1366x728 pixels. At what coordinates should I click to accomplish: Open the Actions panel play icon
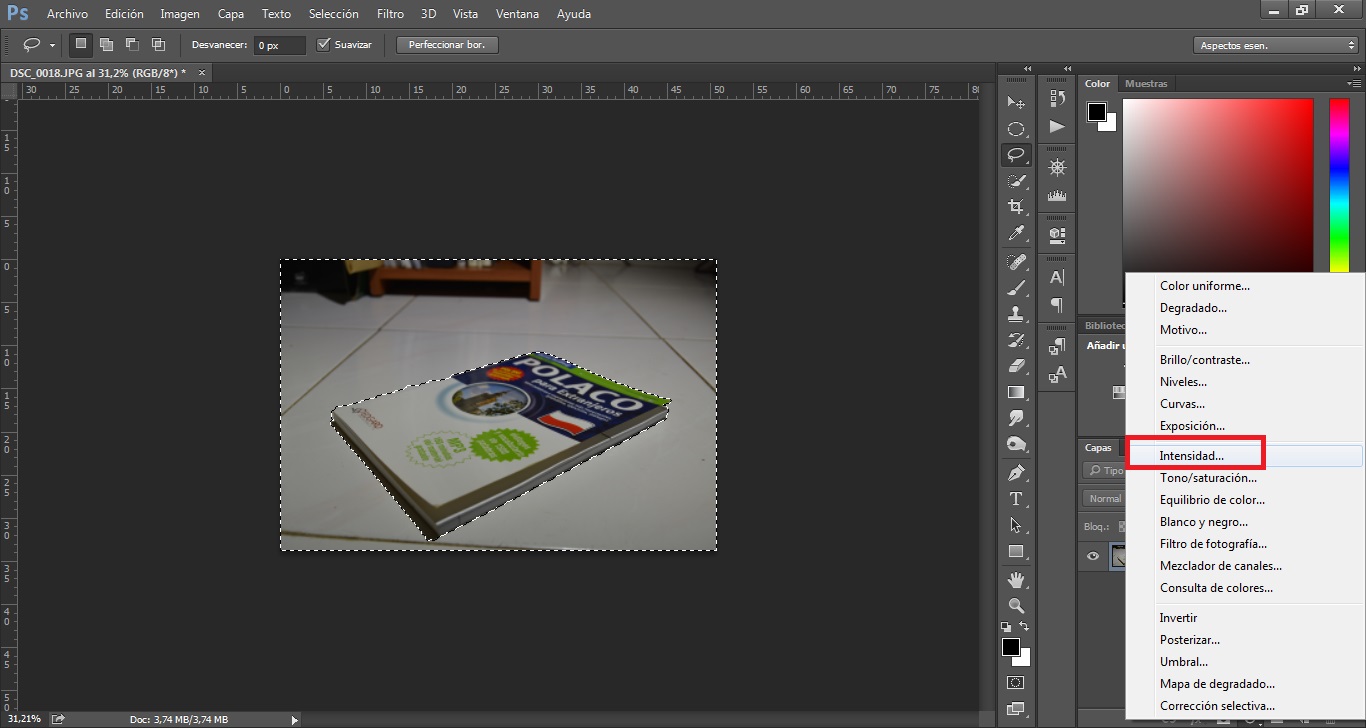coord(1057,126)
